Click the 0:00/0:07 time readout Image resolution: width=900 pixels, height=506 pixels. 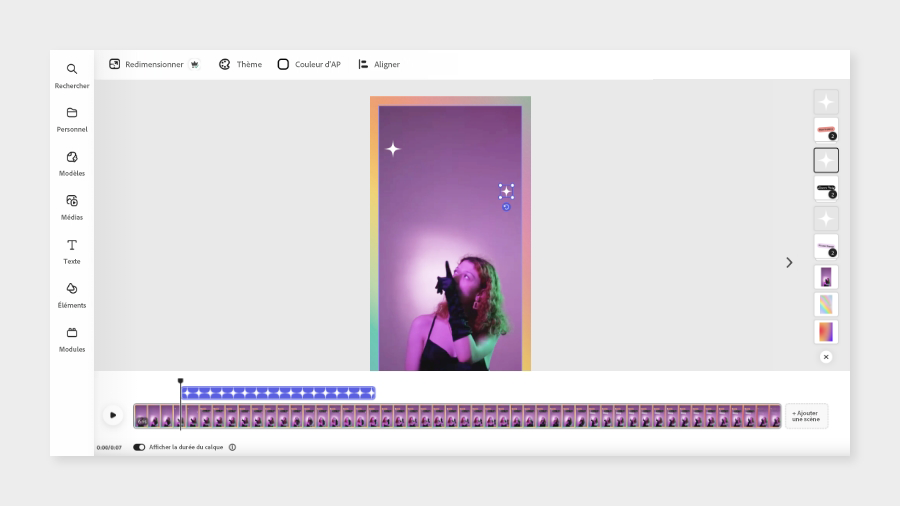(109, 447)
